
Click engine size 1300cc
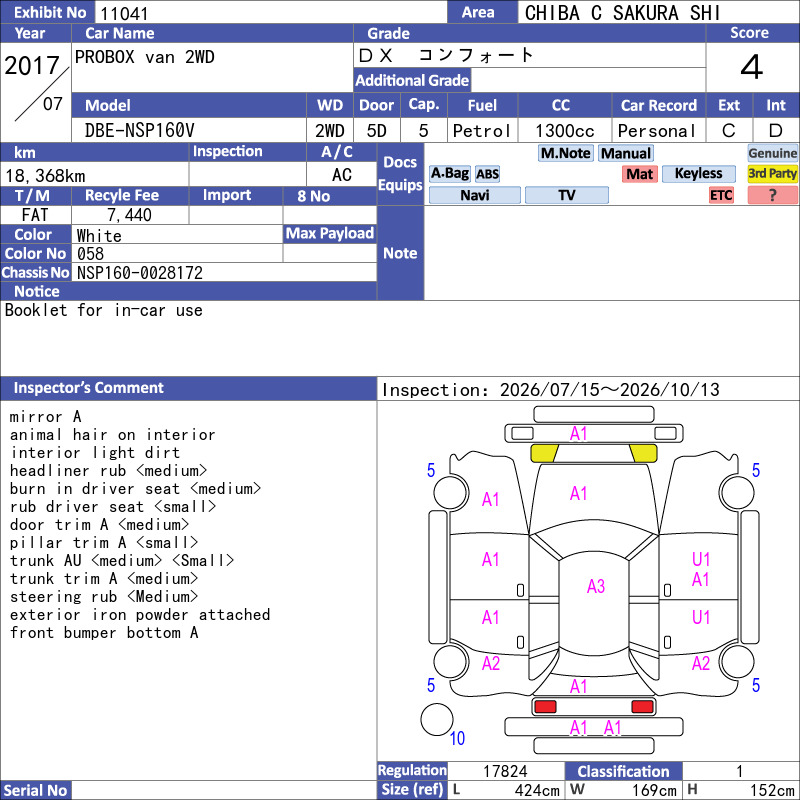[x=565, y=131]
